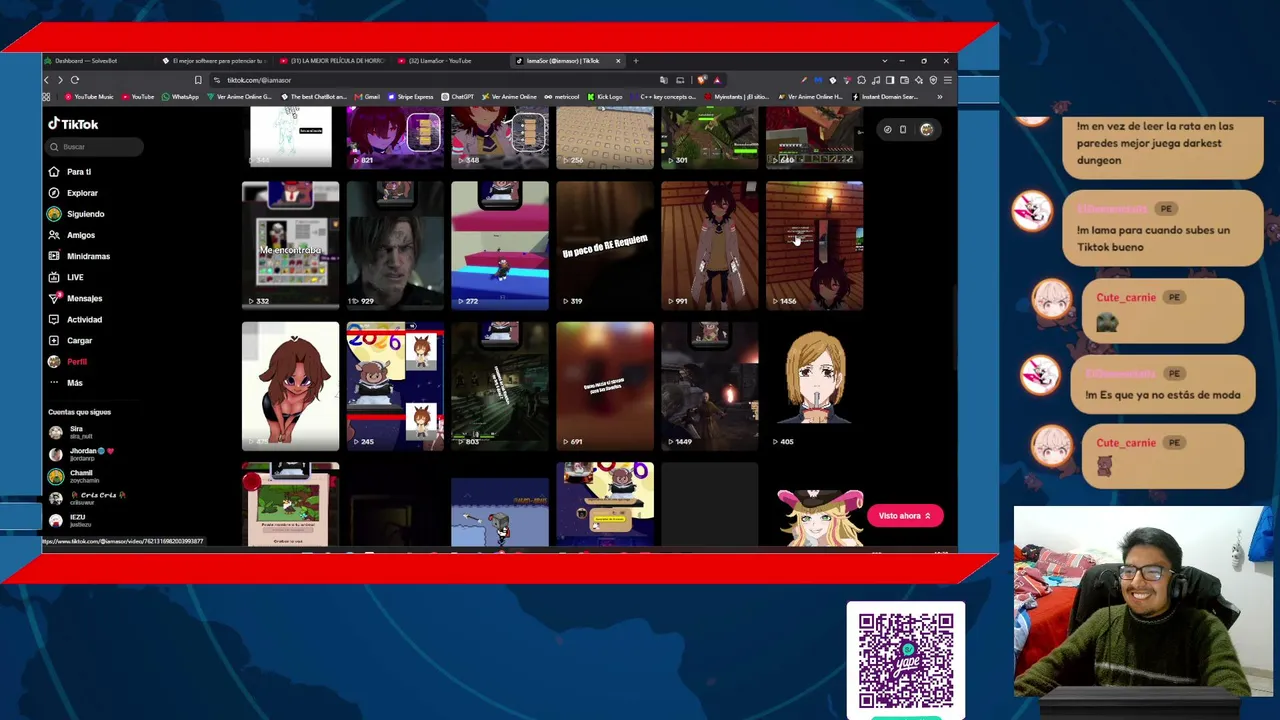This screenshot has height=720, width=1280.
Task: Switch to the El mejor software tab
Action: 216,61
